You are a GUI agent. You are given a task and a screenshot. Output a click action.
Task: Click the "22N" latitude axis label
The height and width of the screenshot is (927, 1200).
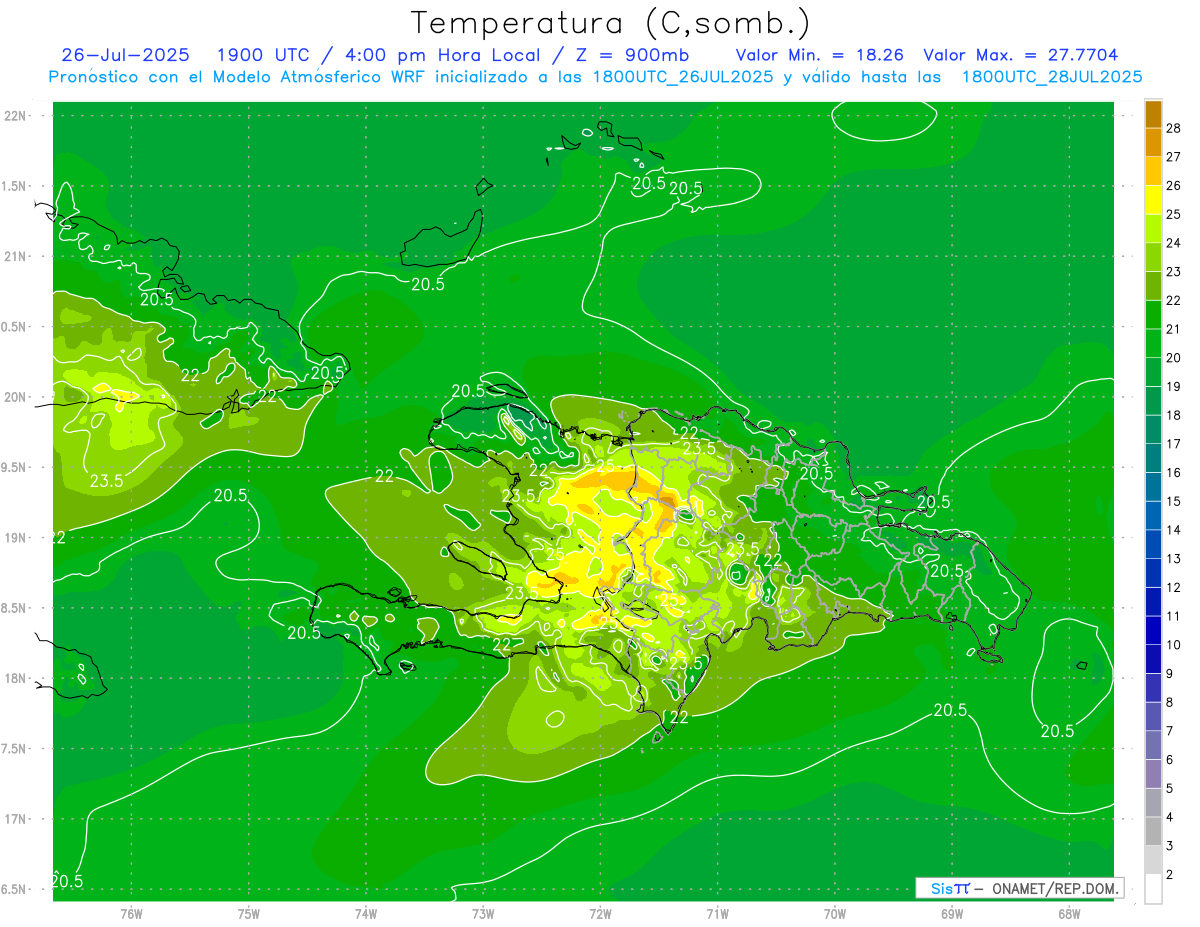pos(15,115)
